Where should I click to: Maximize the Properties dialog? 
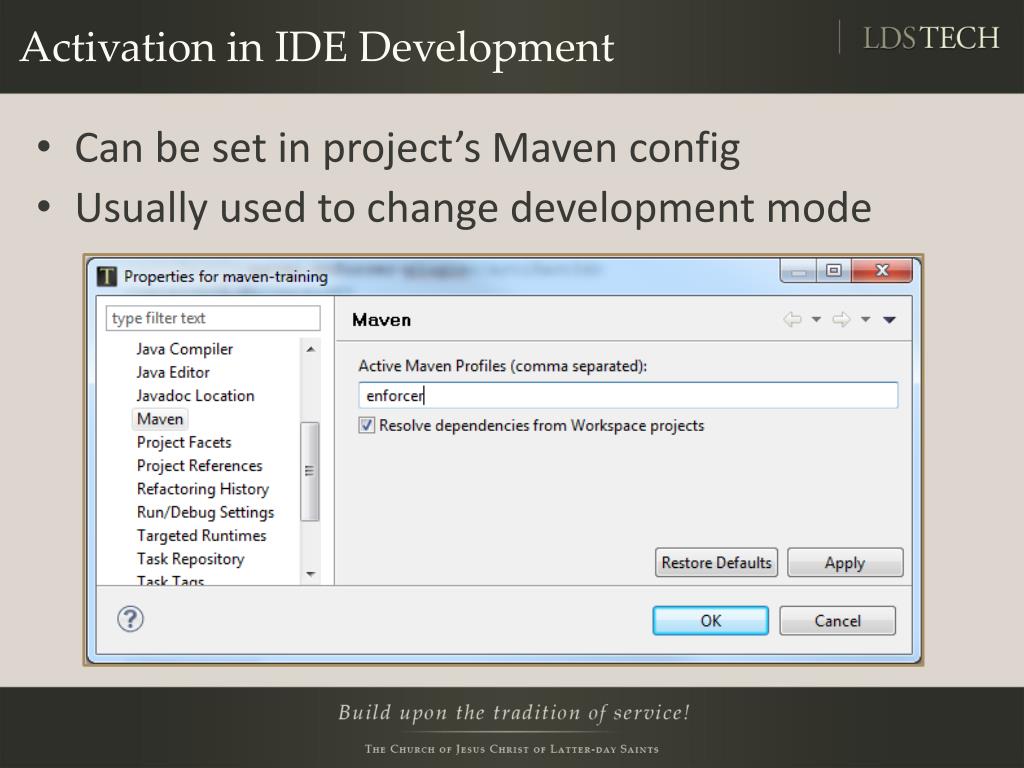click(834, 270)
